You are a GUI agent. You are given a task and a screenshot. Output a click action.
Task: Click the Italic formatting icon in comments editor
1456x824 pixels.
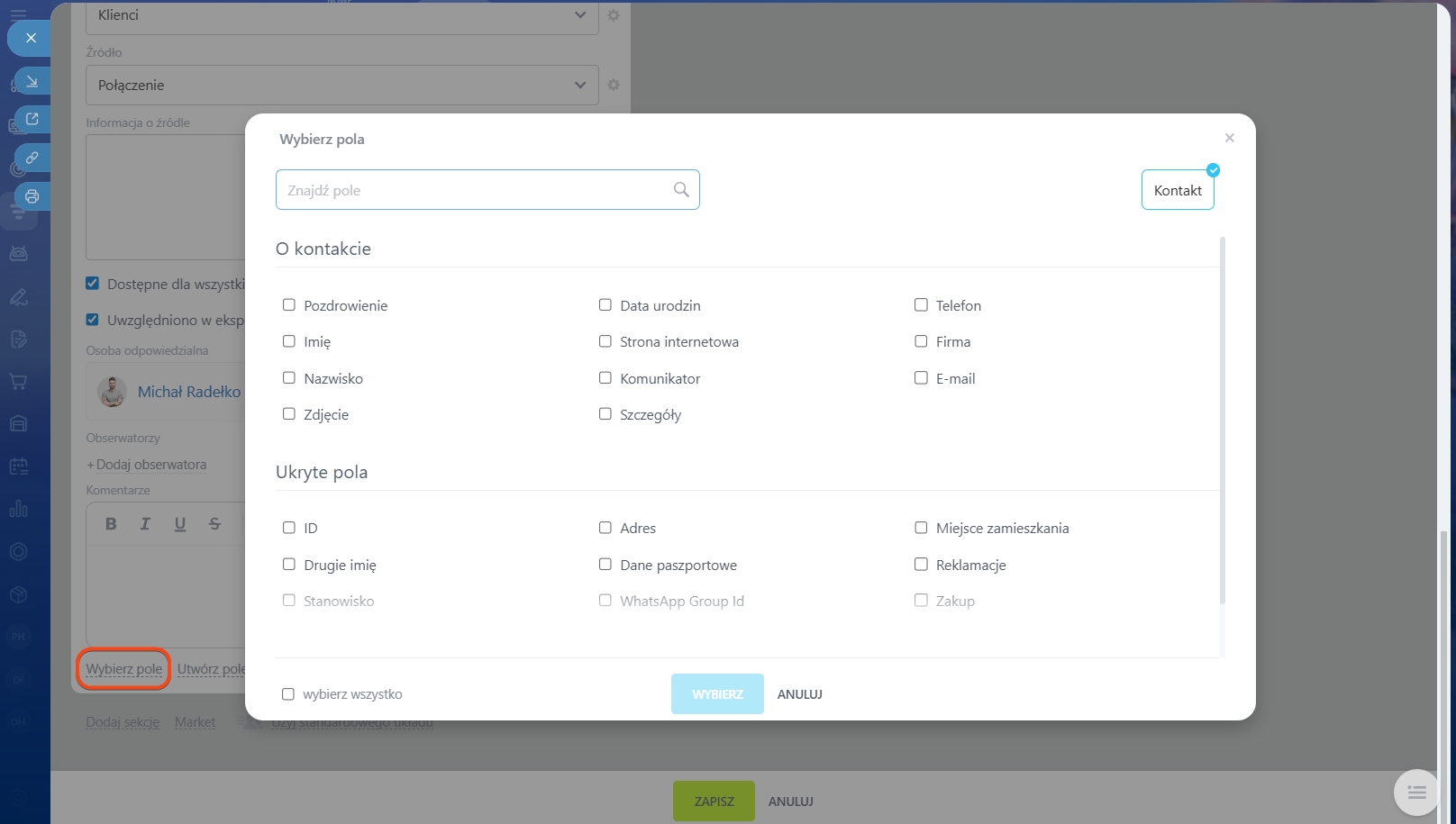(145, 523)
